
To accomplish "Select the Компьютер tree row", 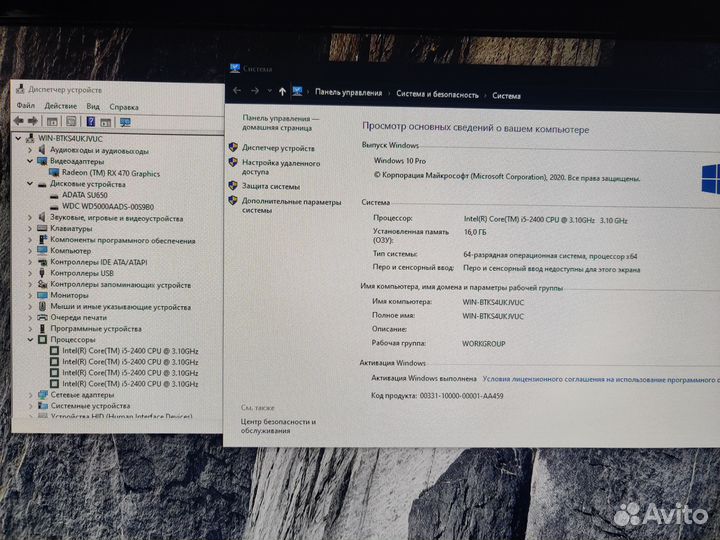I will 70,251.
